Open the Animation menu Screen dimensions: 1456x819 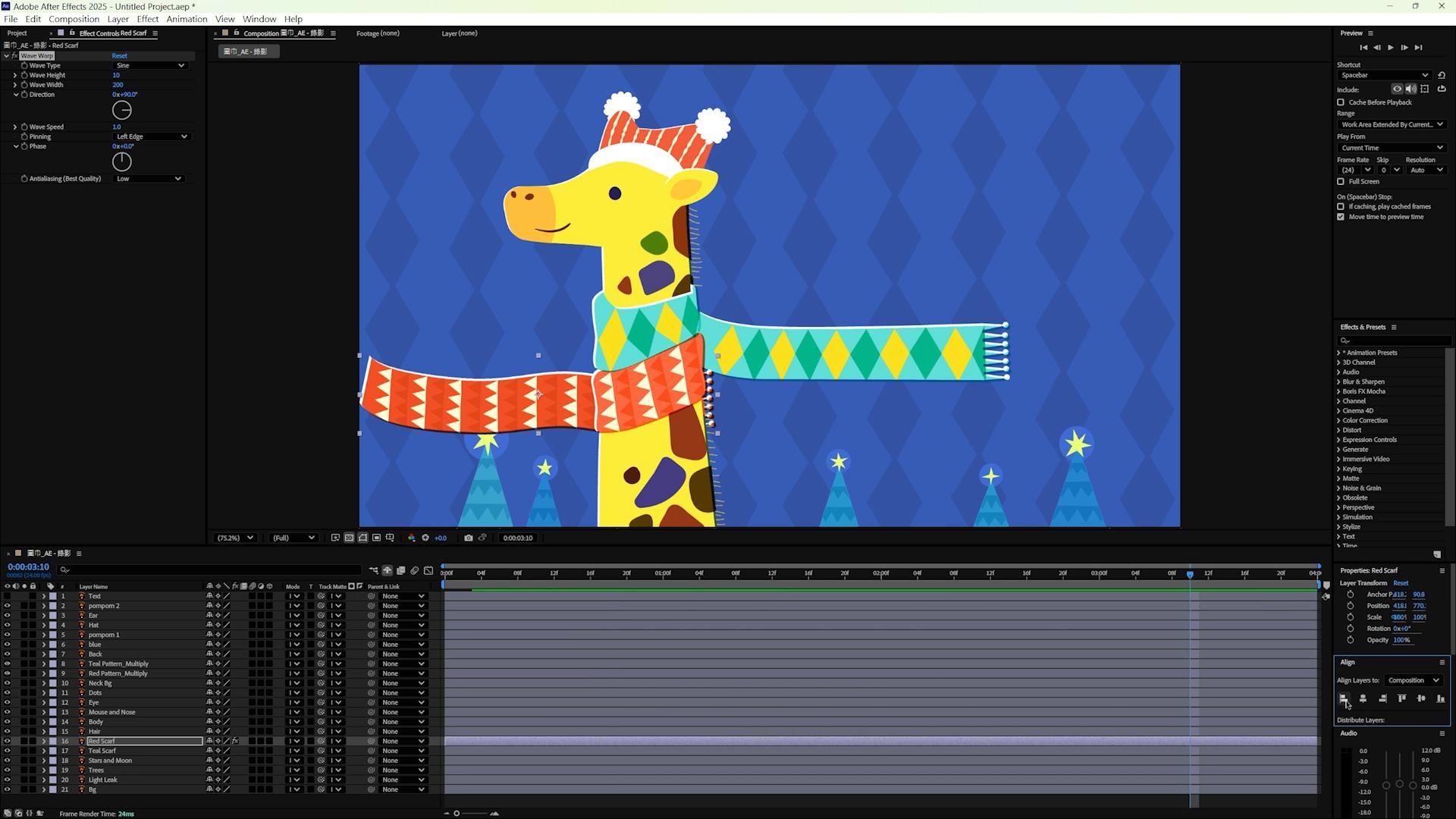point(187,19)
